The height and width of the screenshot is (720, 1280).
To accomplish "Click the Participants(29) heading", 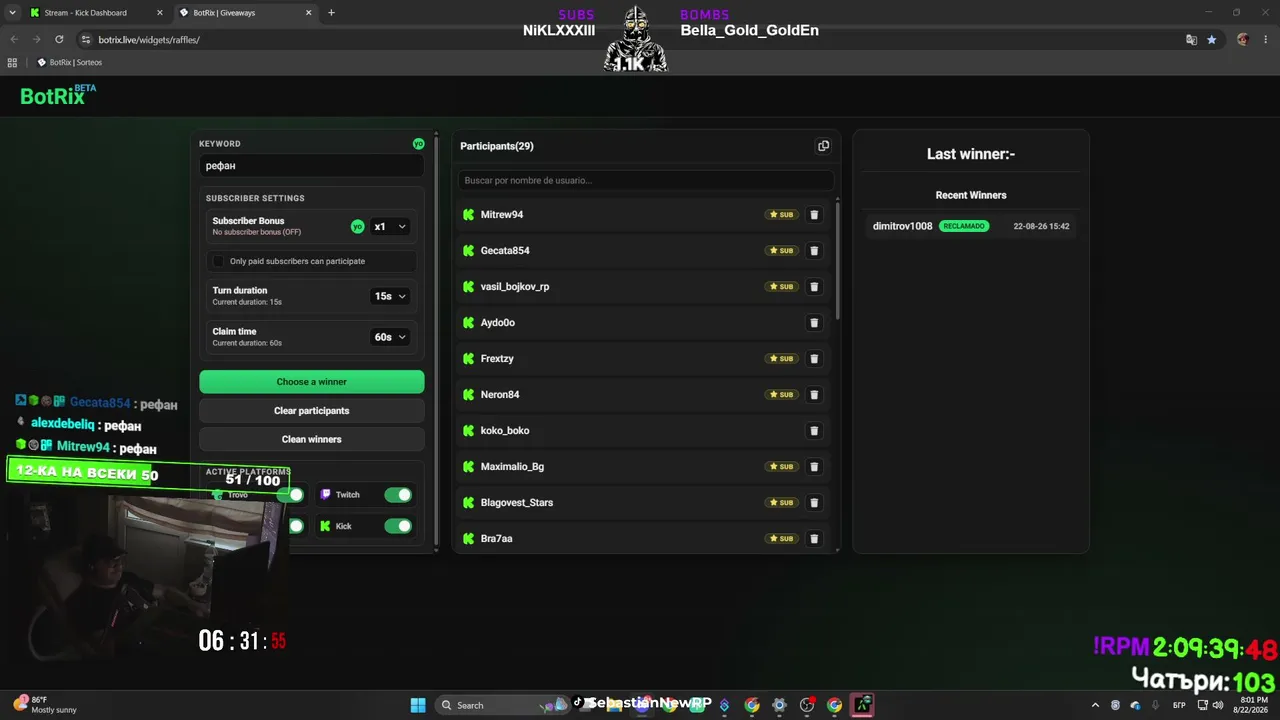I will click(497, 146).
